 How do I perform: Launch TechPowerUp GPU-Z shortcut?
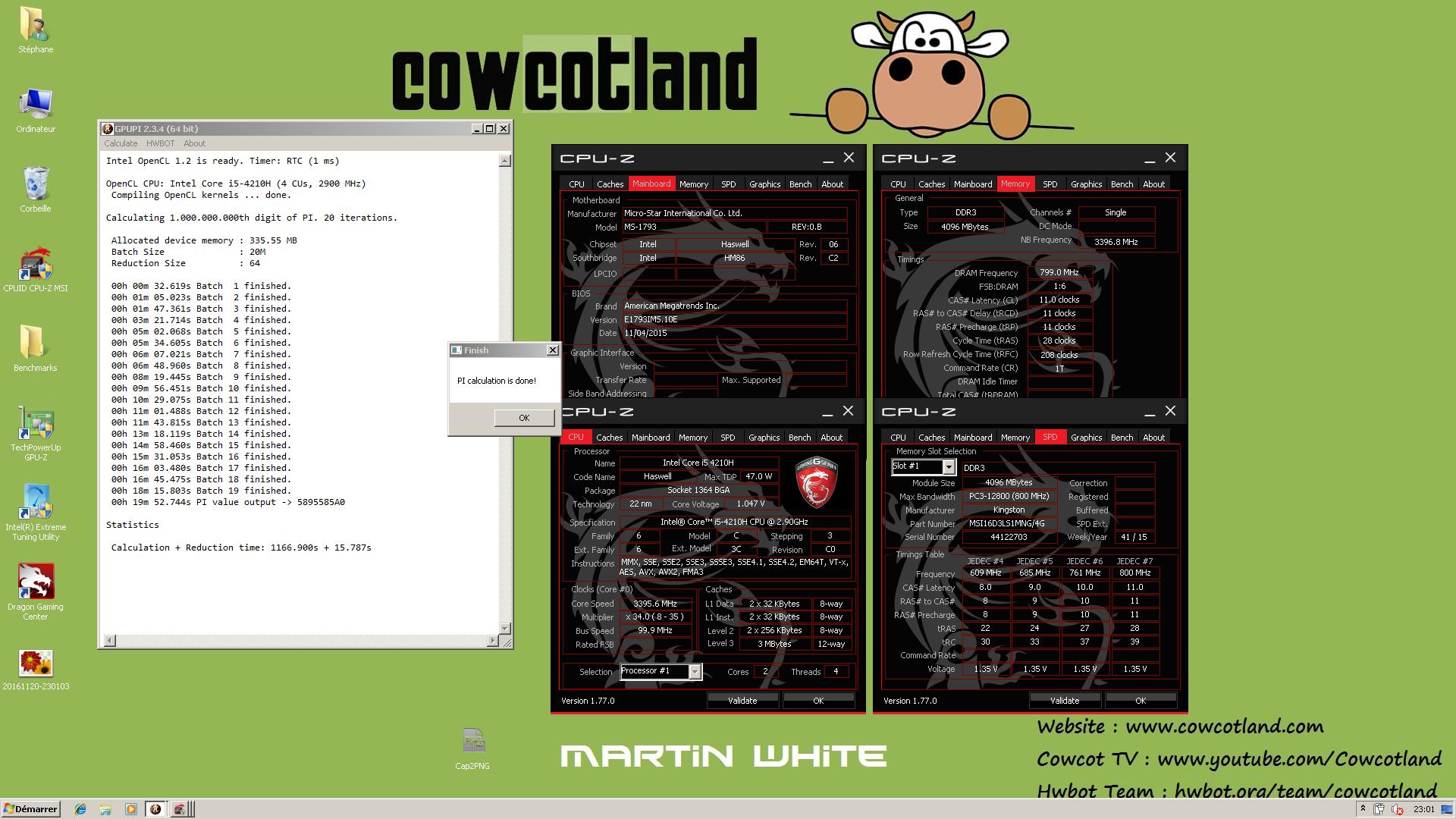click(x=35, y=434)
